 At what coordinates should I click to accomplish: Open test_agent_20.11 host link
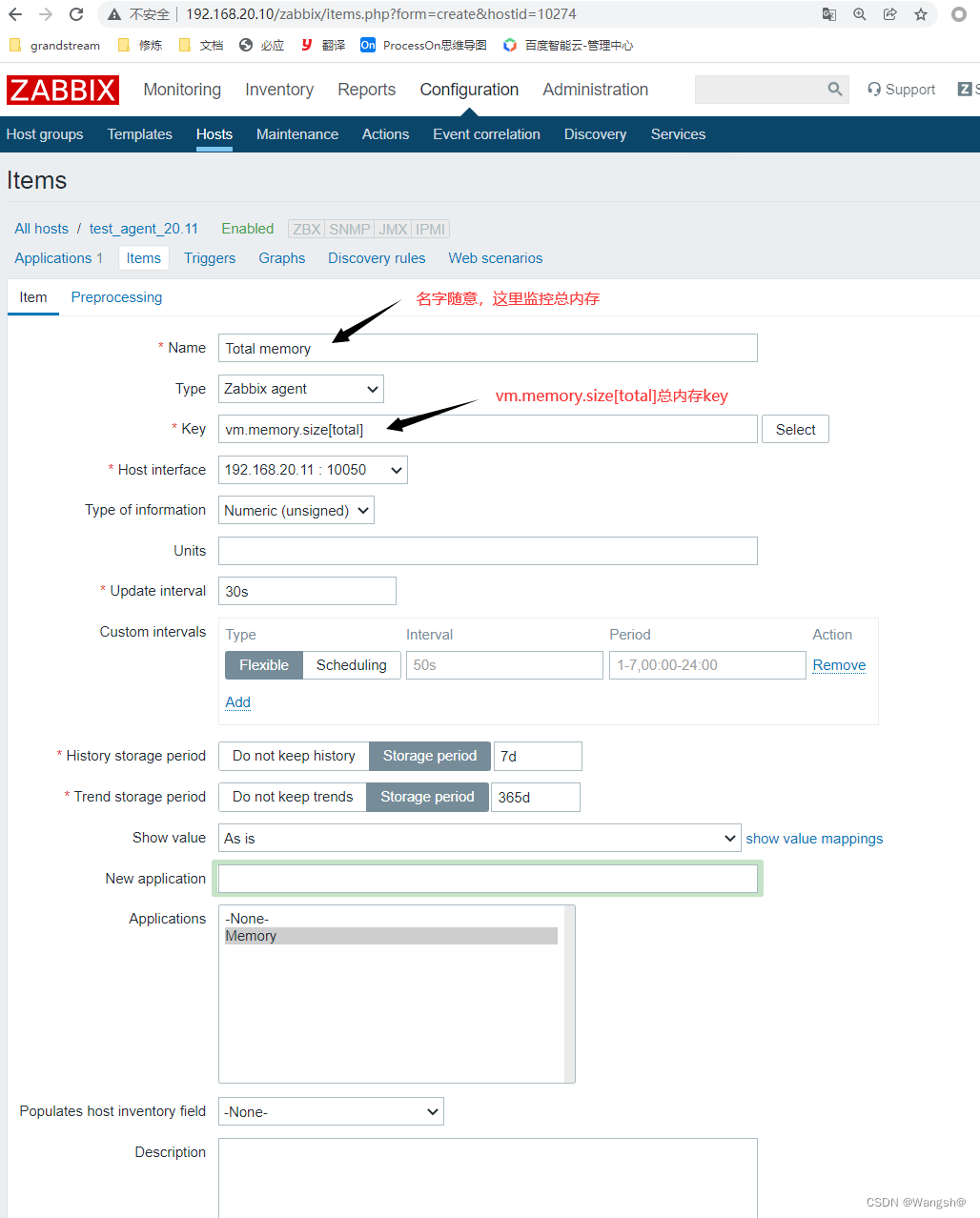coord(144,229)
